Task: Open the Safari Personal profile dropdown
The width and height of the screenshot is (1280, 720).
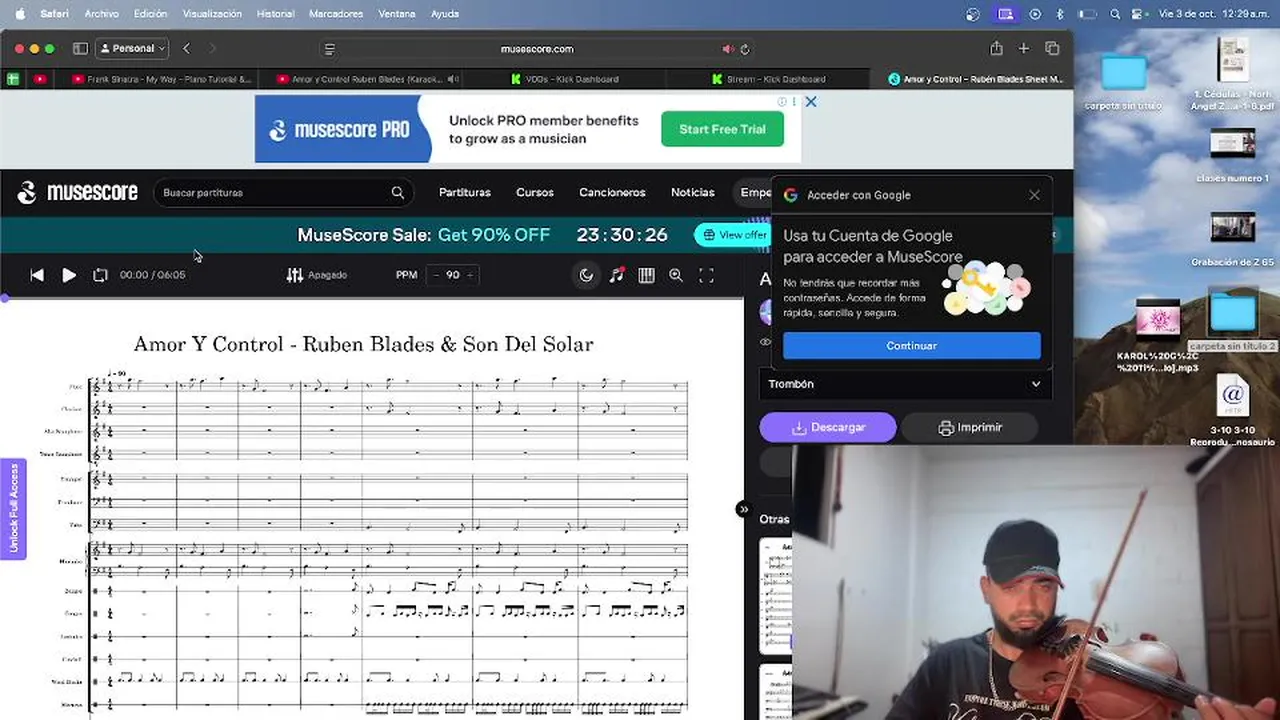Action: pyautogui.click(x=133, y=48)
